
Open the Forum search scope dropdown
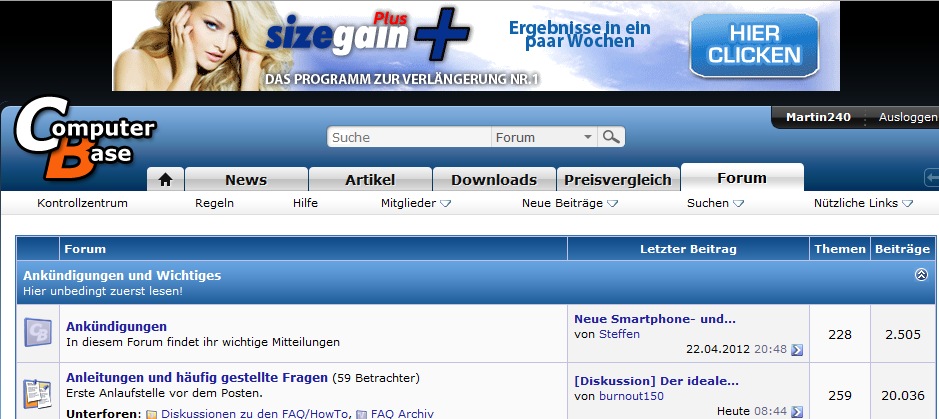pos(544,137)
